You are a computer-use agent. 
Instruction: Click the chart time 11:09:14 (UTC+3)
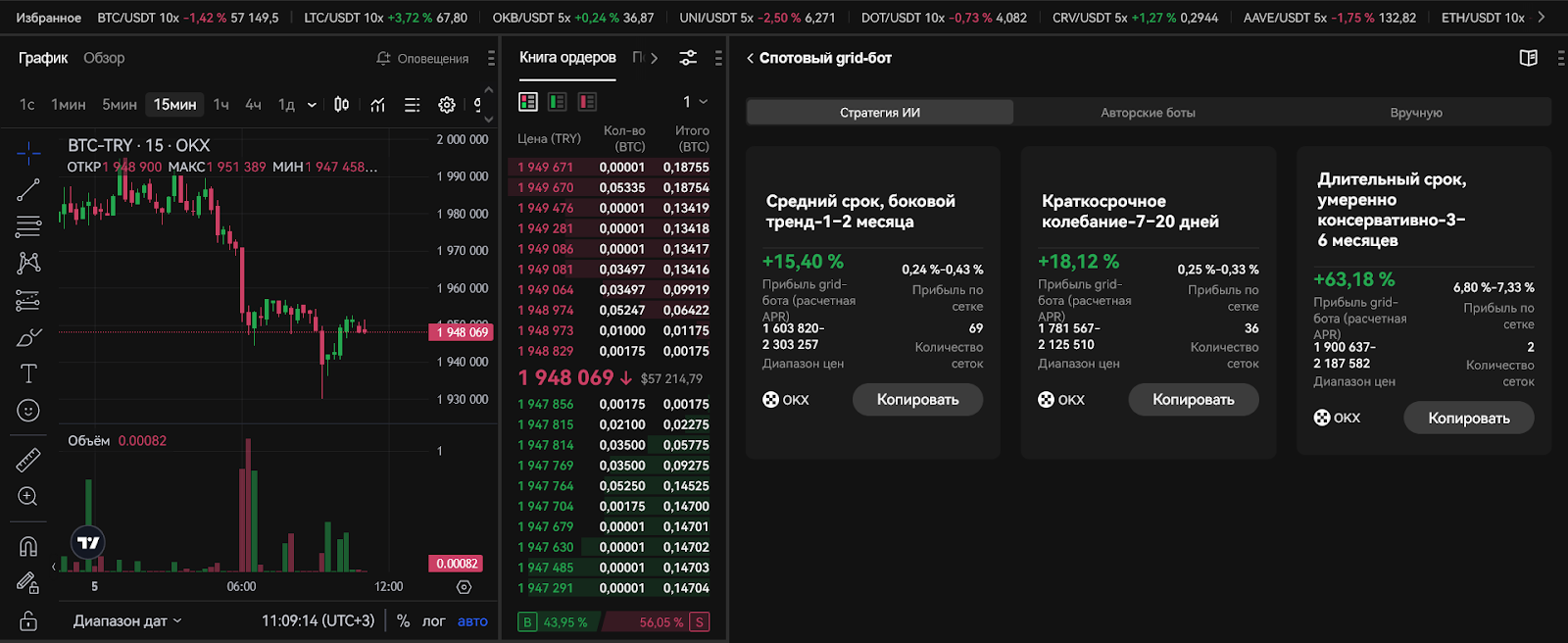click(318, 620)
